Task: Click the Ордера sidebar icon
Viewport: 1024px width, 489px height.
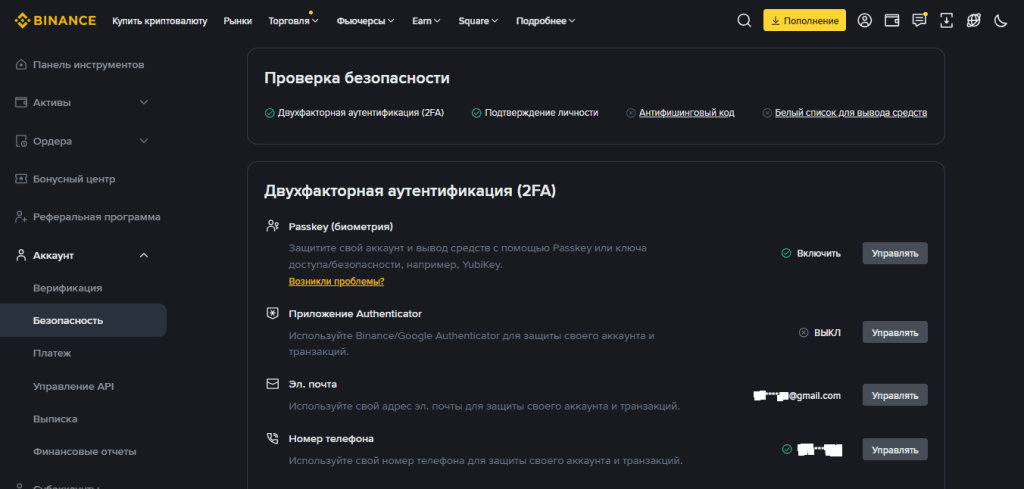Action: click(x=21, y=141)
